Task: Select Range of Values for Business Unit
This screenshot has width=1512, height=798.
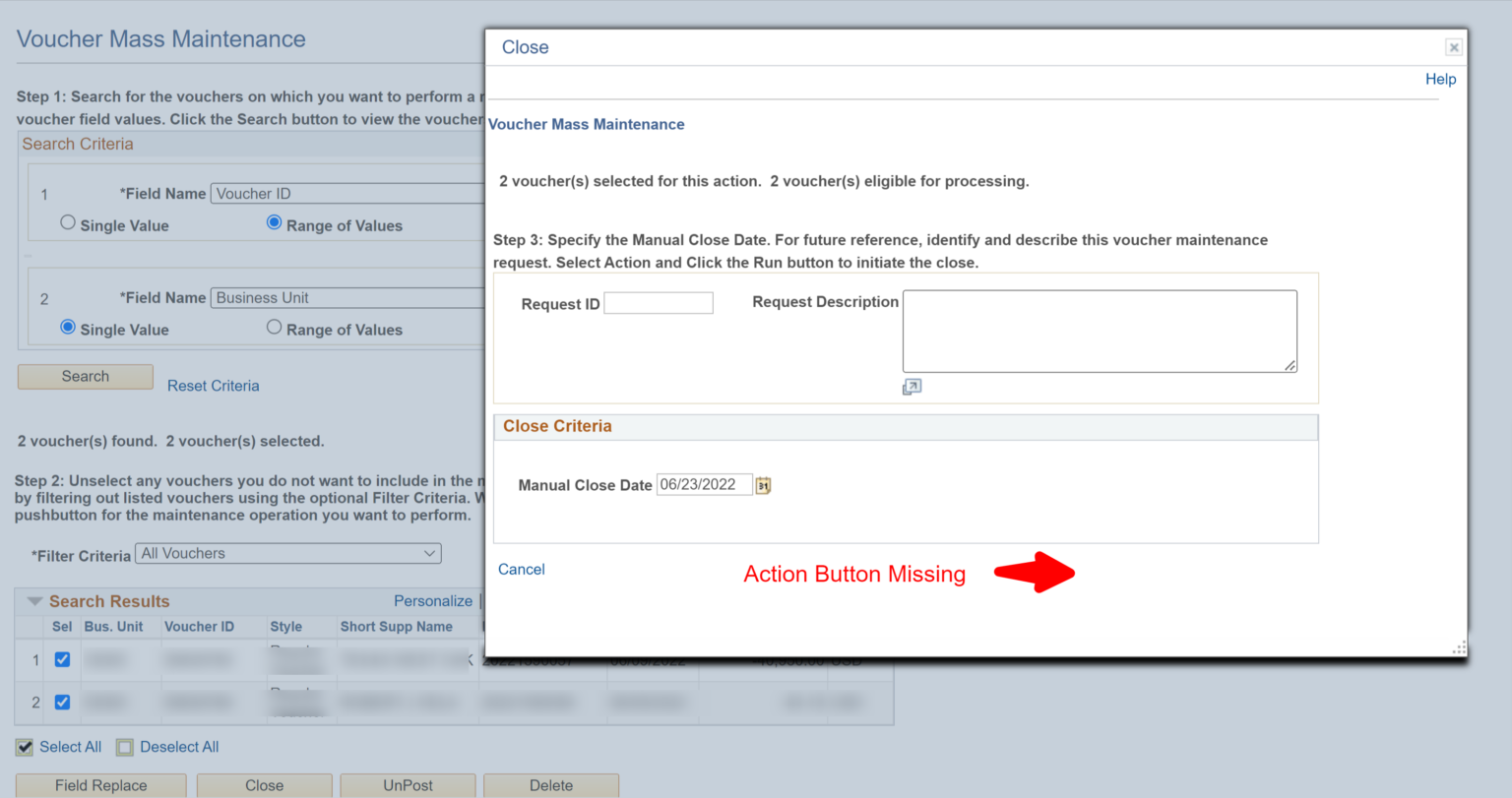Action: pyautogui.click(x=275, y=328)
